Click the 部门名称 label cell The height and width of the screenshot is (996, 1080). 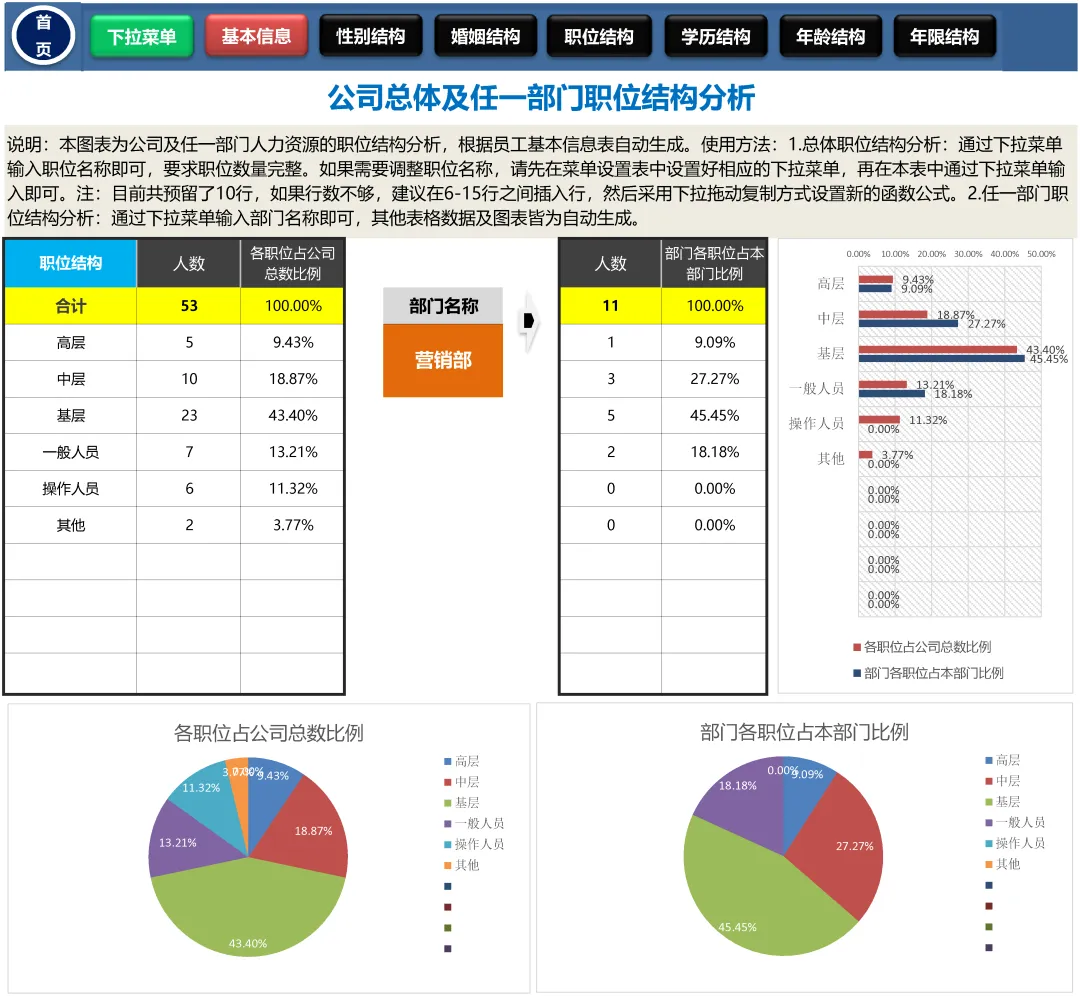click(x=443, y=306)
